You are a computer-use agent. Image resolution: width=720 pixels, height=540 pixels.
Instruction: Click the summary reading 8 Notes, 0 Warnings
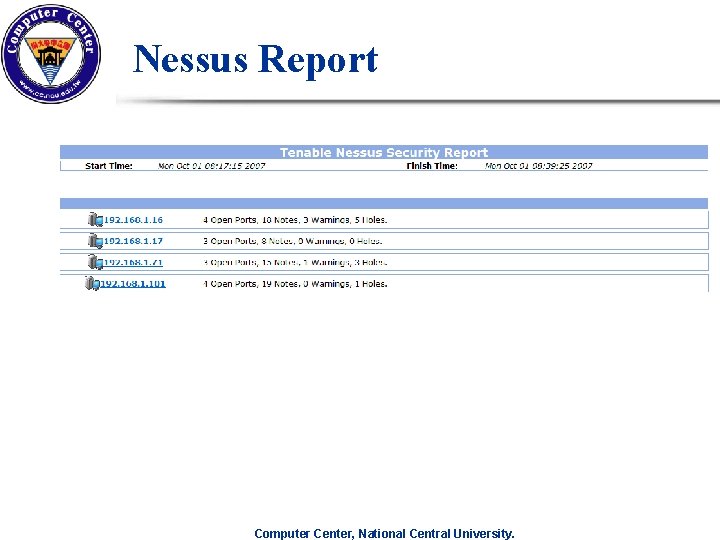click(x=292, y=241)
